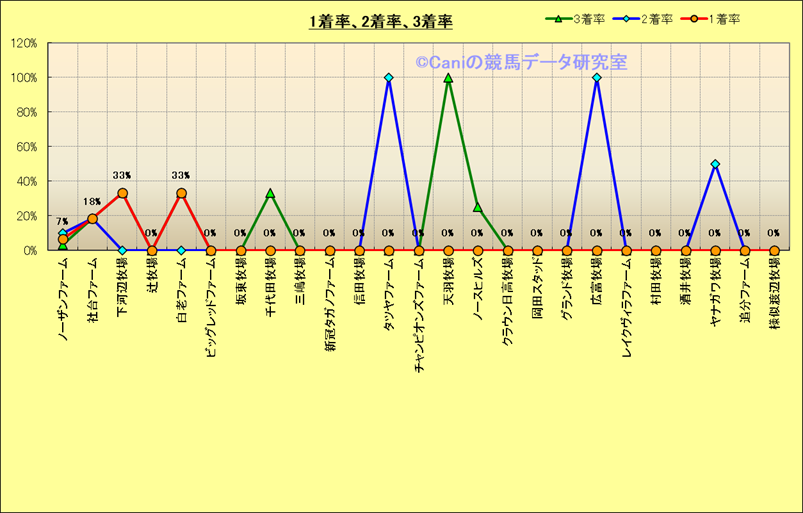
Task: Click the green triangle peak at 千代田牧場
Action: point(270,193)
